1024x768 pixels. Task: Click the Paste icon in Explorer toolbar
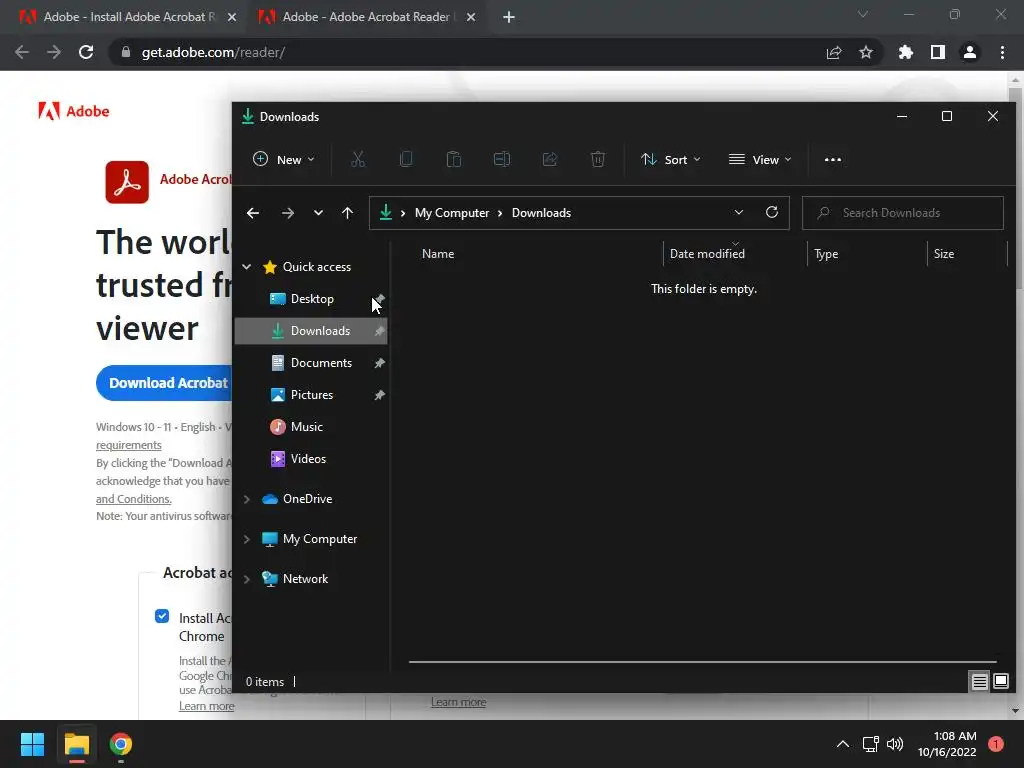point(454,159)
